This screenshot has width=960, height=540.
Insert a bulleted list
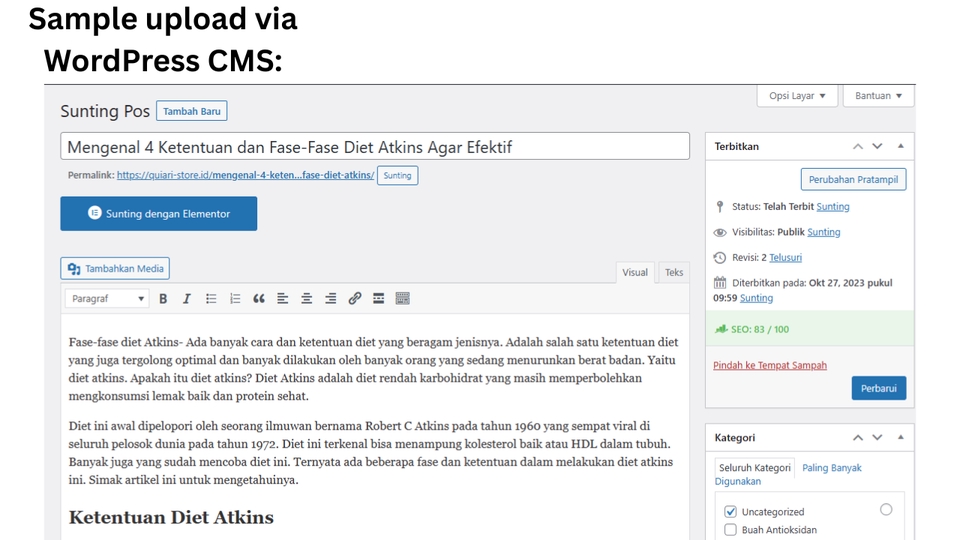point(211,299)
